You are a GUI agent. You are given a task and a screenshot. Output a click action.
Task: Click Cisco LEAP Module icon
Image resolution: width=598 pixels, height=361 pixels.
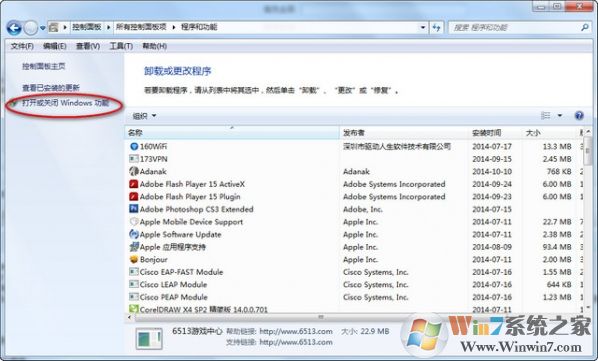[x=134, y=284]
